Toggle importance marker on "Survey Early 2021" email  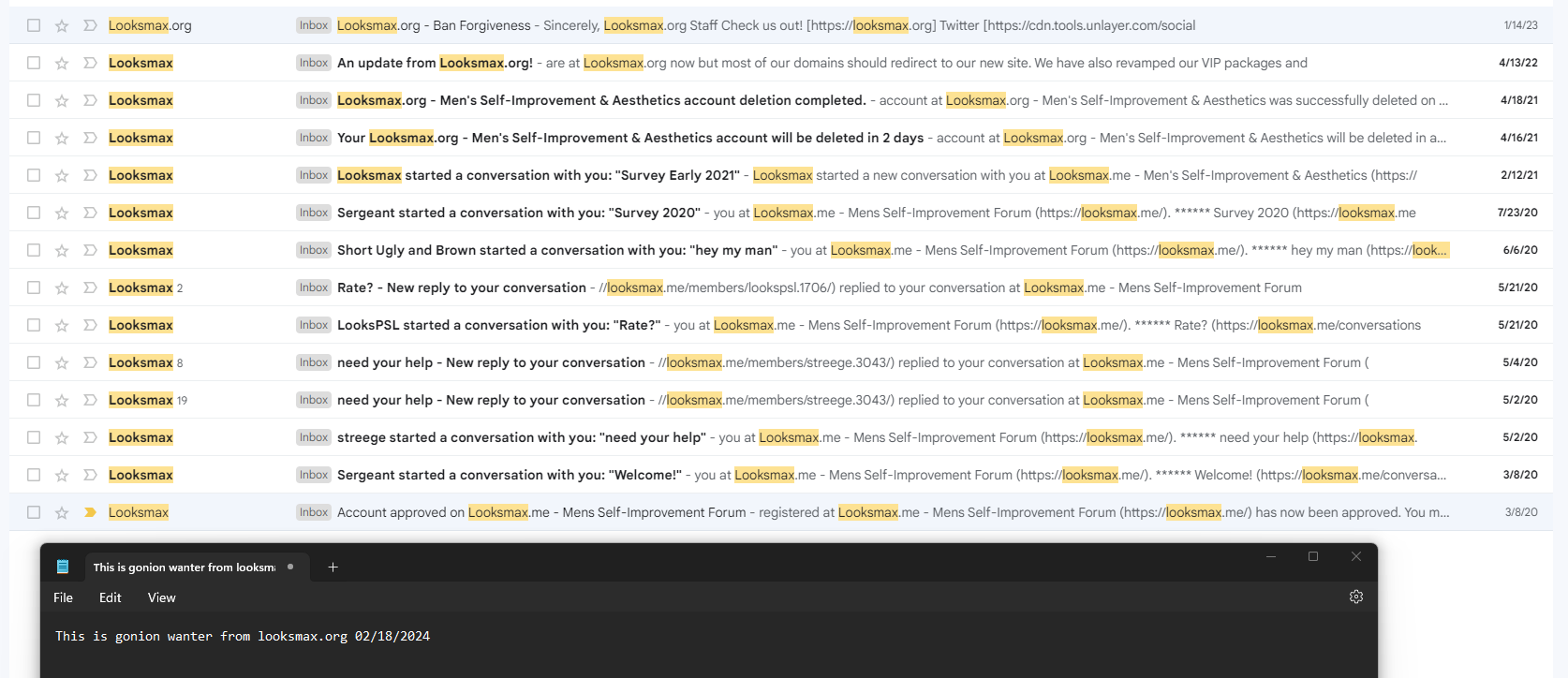coord(90,175)
